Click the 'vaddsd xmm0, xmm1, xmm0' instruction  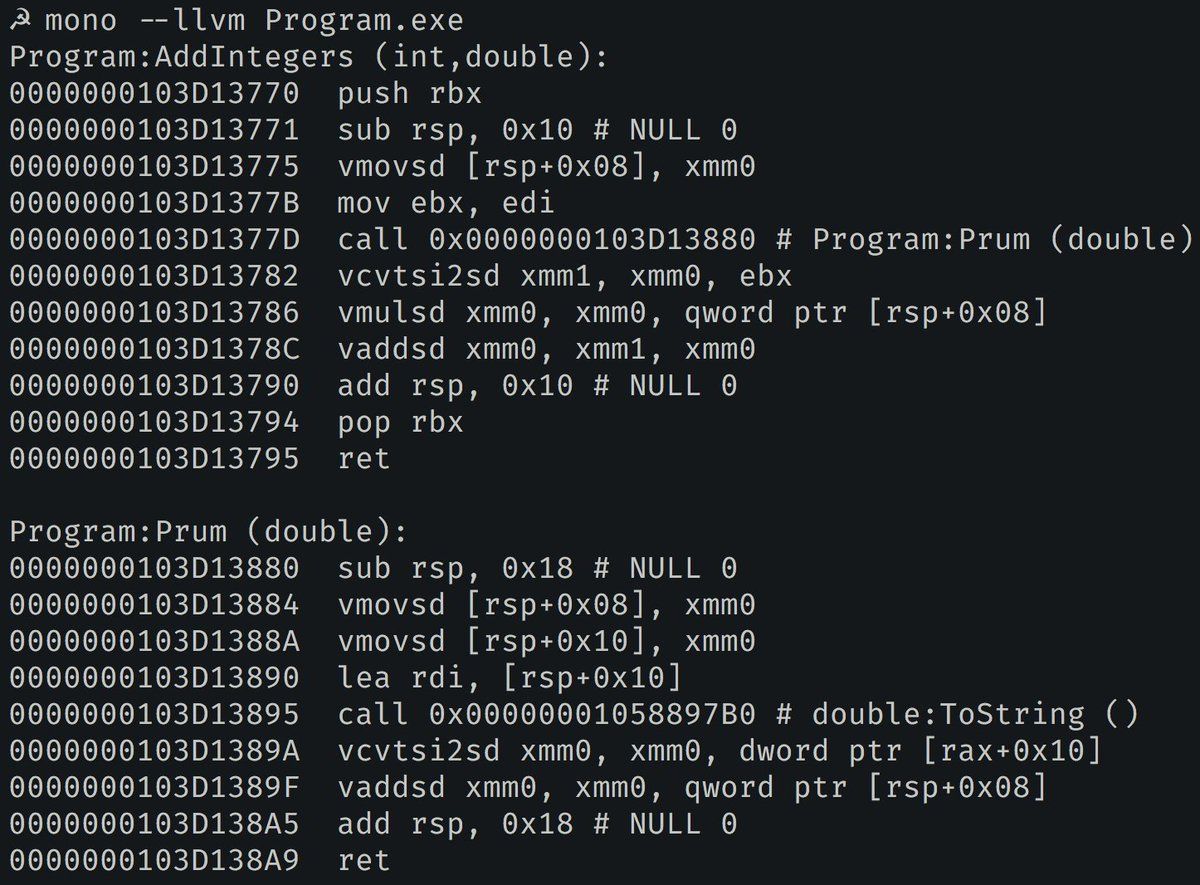(x=547, y=349)
